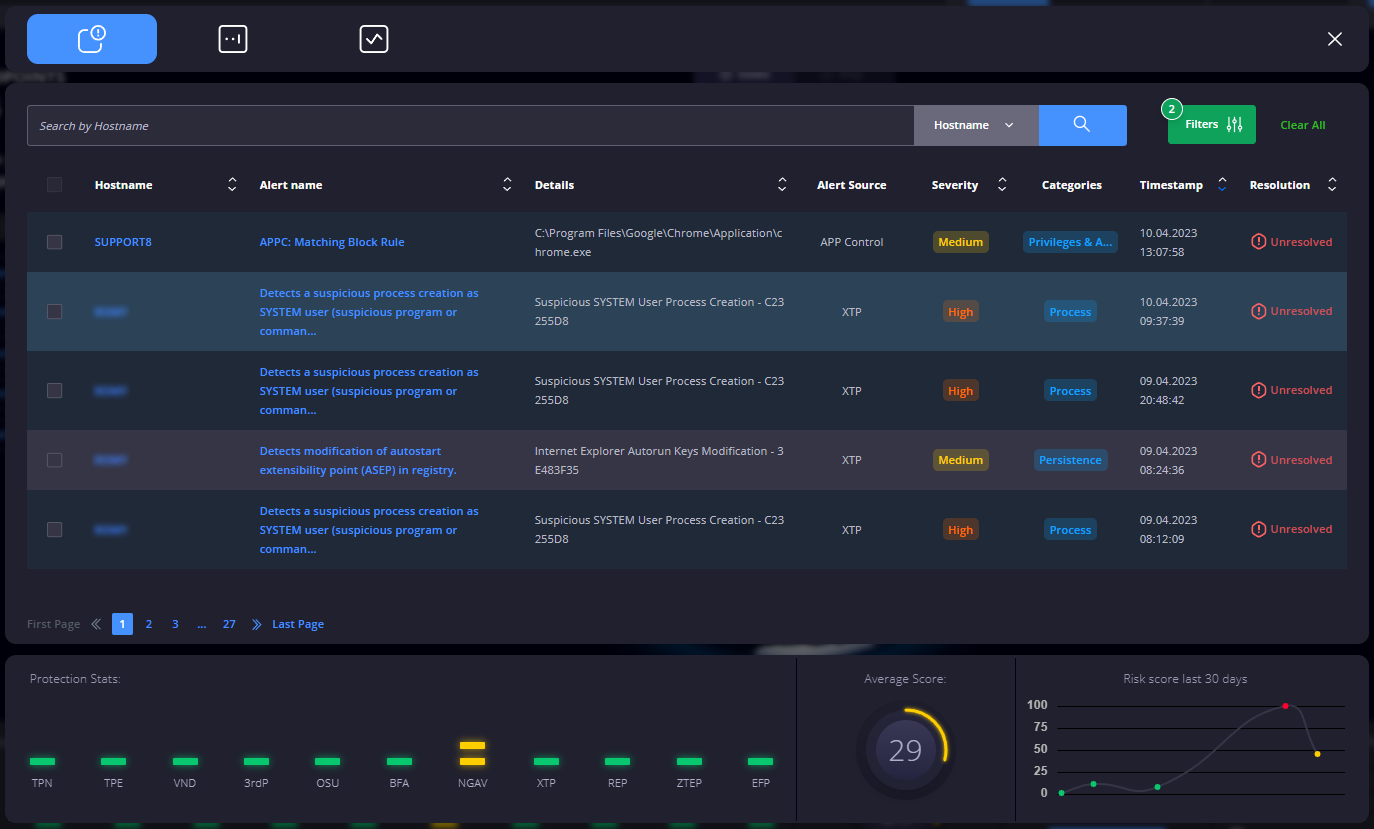Select page 1 in pagination
Viewport: 1374px width, 829px height.
[x=122, y=624]
